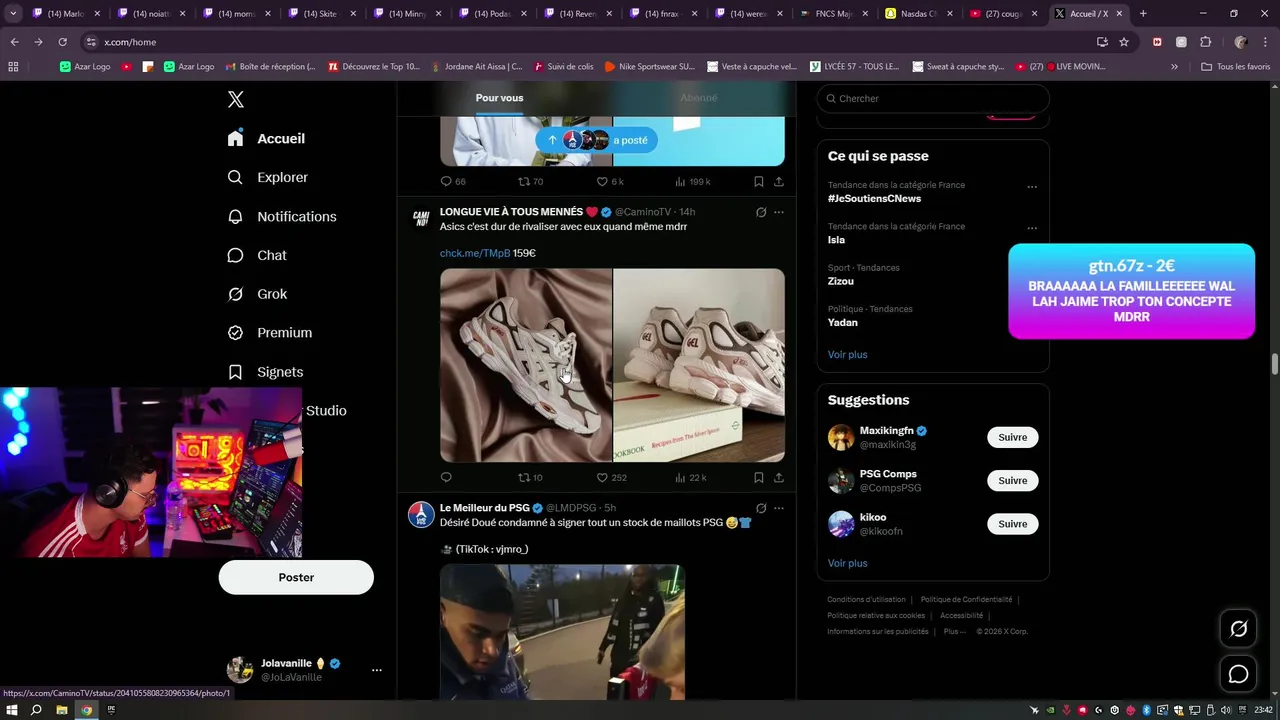Screen dimensions: 1280x720
Task: Ask Grok about Le Meilleur du PSG post
Action: point(761,508)
